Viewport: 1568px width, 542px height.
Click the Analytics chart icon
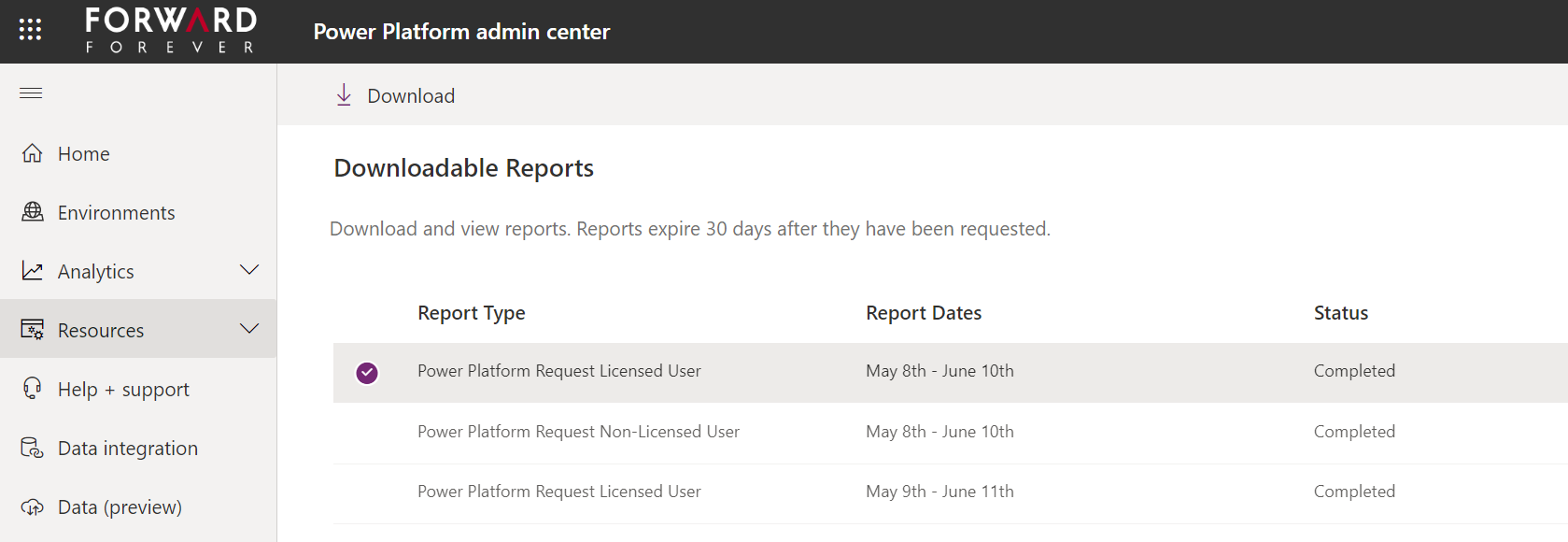(x=33, y=271)
